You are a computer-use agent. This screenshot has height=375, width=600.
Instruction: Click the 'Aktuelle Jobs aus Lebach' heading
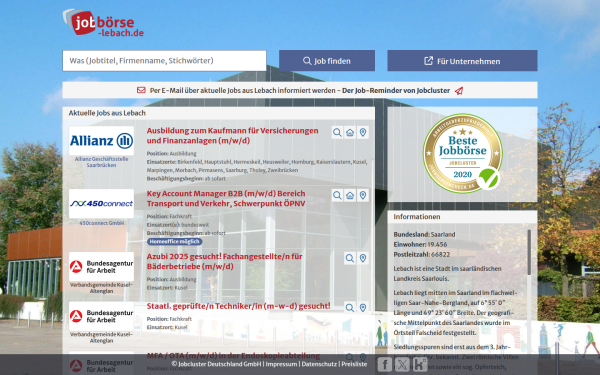[107, 113]
